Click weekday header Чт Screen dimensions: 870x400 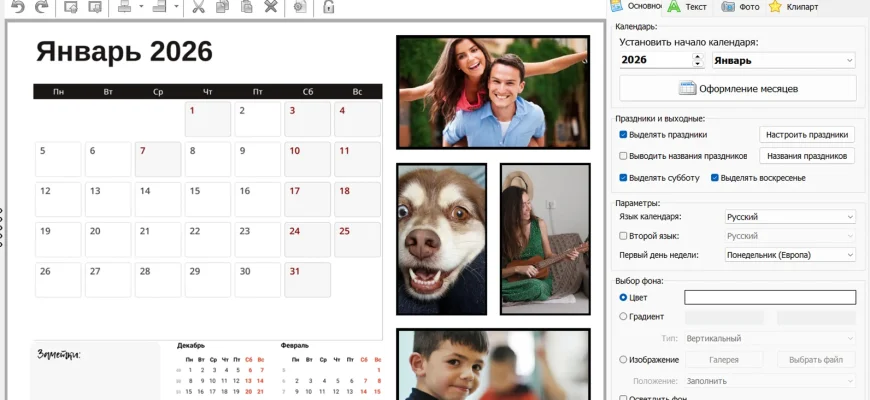(208, 92)
